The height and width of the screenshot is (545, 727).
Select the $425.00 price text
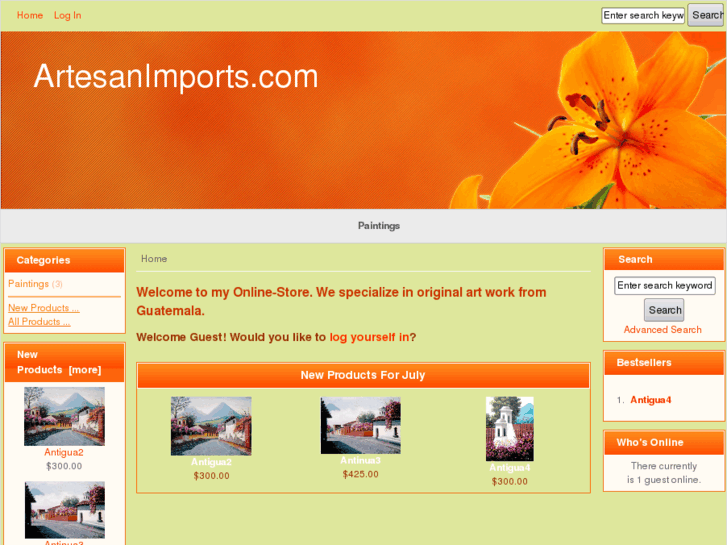pos(360,474)
